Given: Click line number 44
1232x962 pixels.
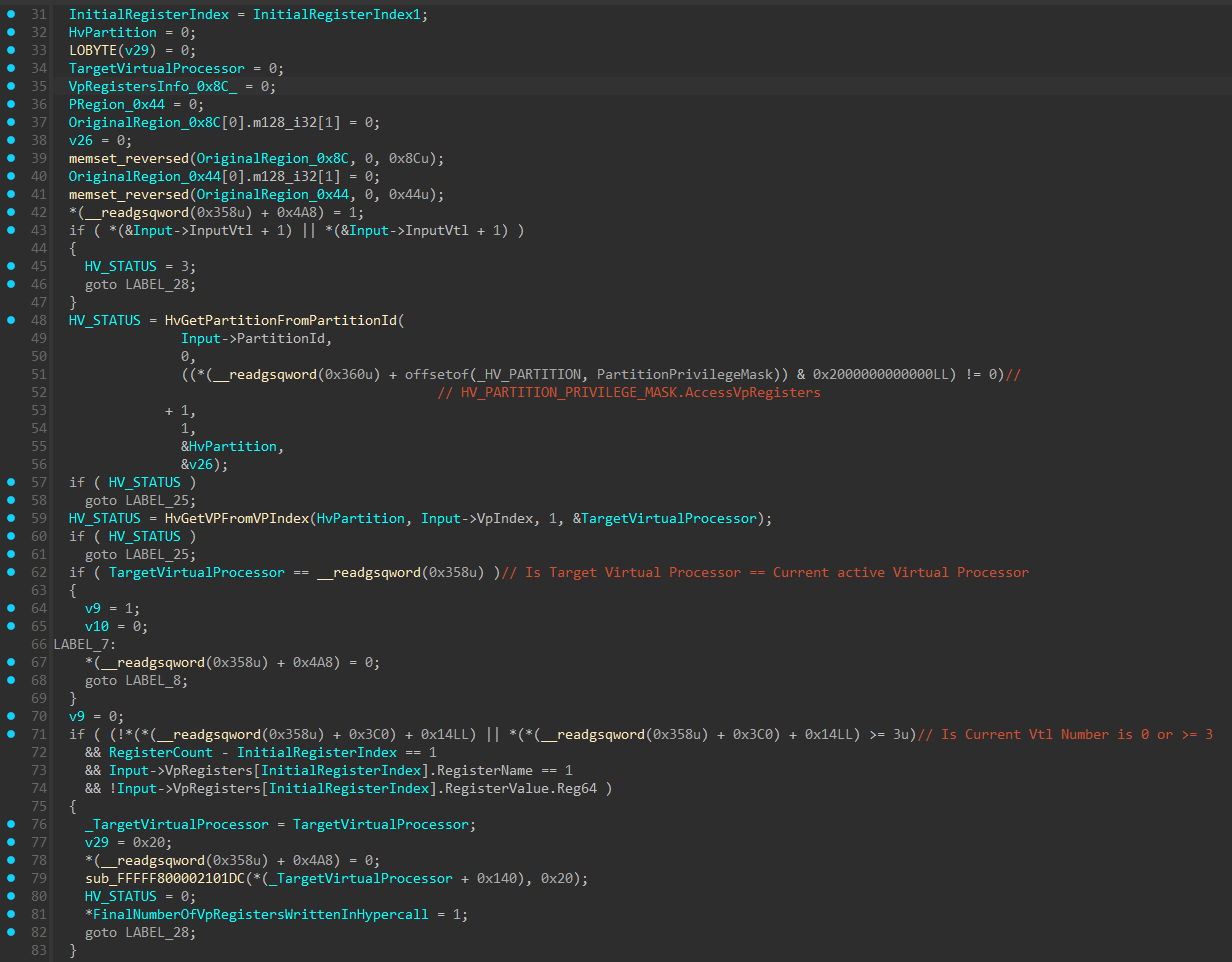Looking at the screenshot, I should 39,248.
